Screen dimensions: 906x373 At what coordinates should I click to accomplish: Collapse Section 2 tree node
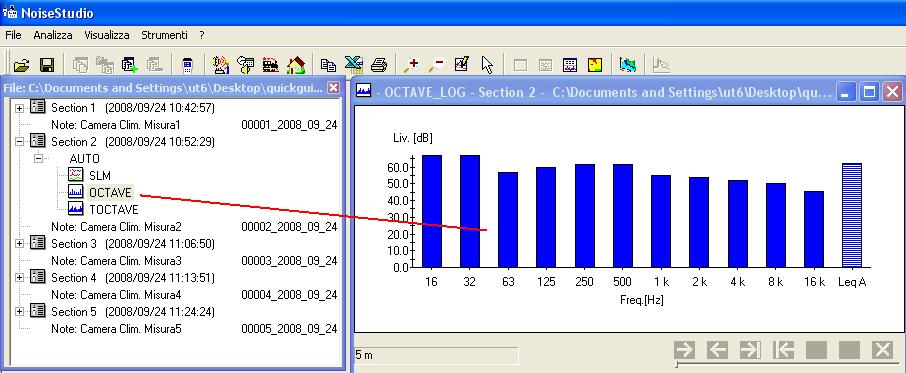click(x=20, y=141)
